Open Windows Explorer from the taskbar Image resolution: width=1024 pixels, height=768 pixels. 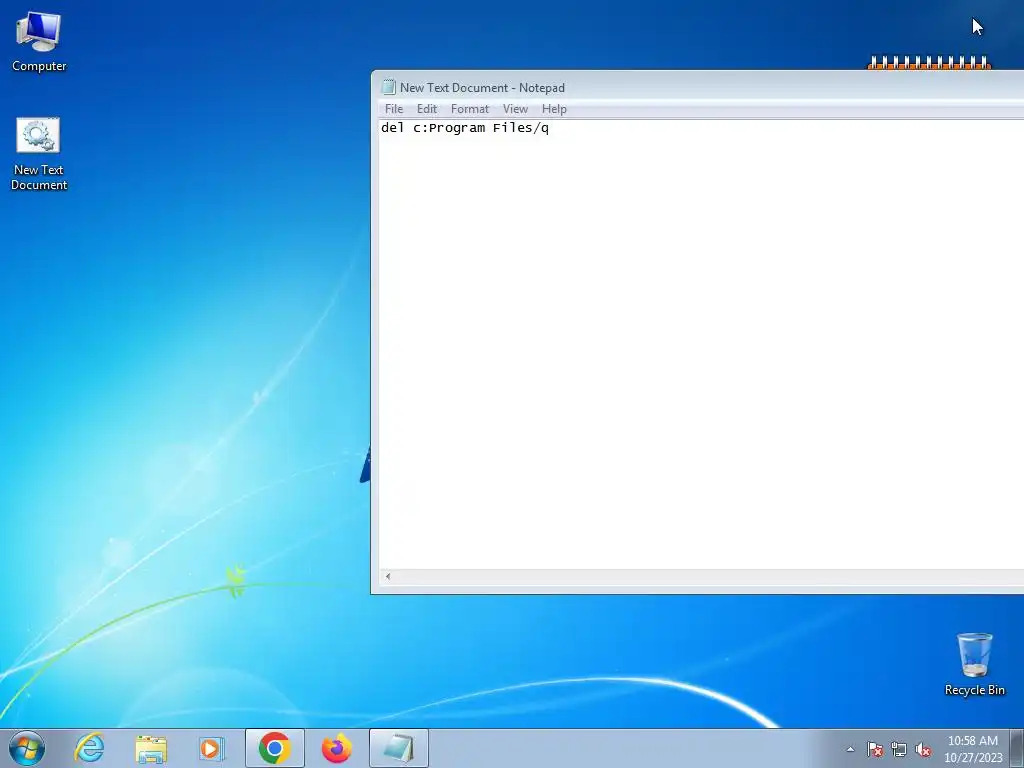coord(151,748)
